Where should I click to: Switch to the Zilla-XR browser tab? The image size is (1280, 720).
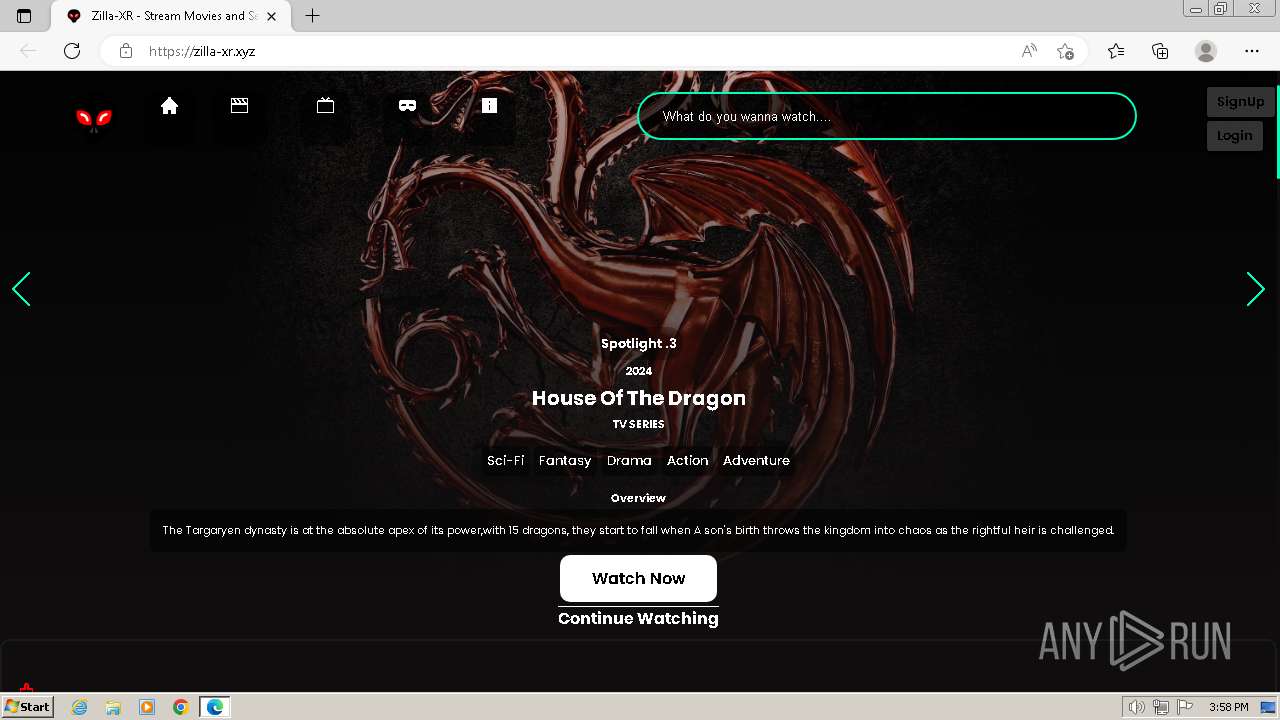pyautogui.click(x=172, y=16)
